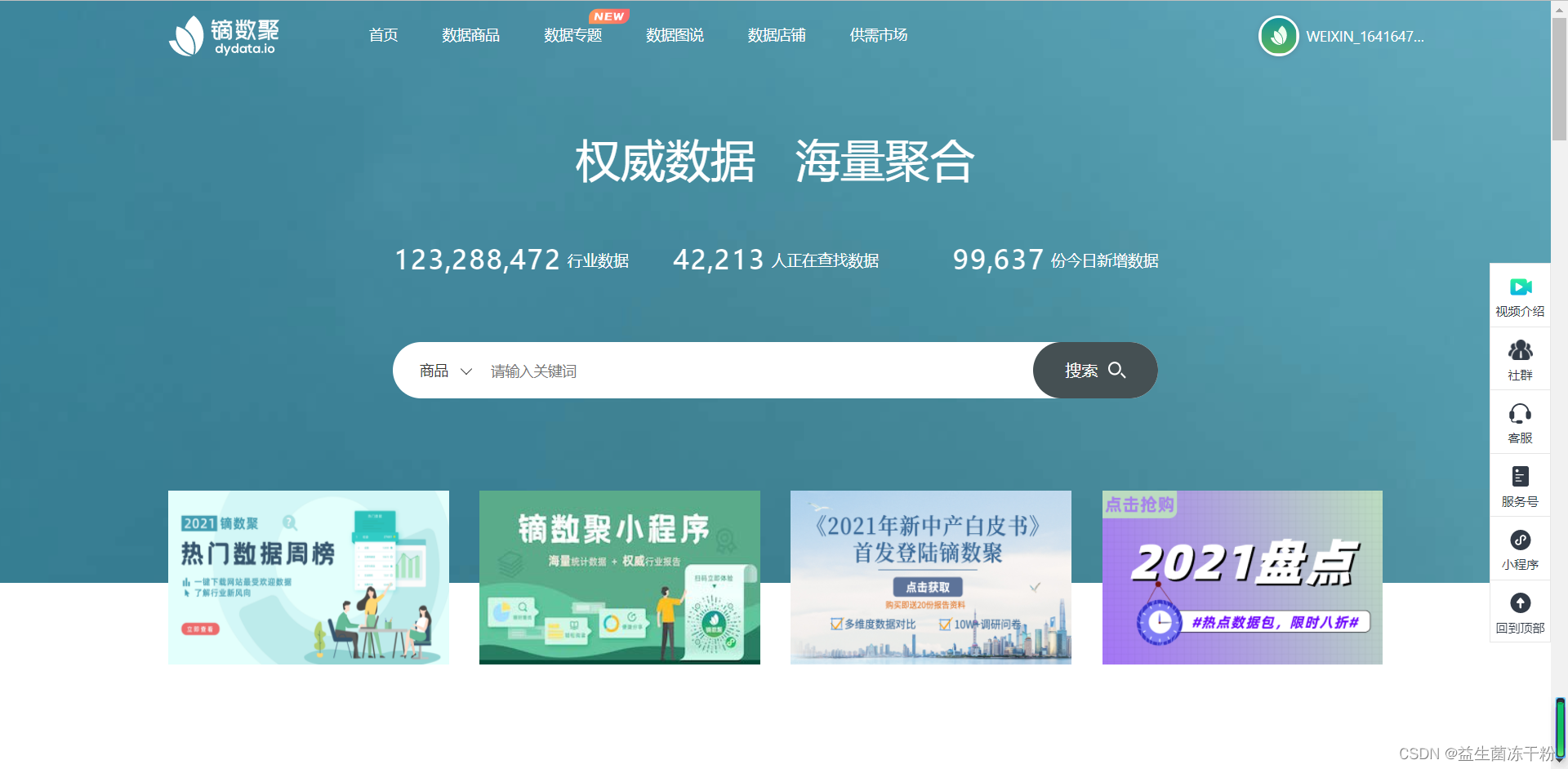Expand the 数据专题 NEW menu
Image resolution: width=1568 pixels, height=769 pixels.
[572, 35]
